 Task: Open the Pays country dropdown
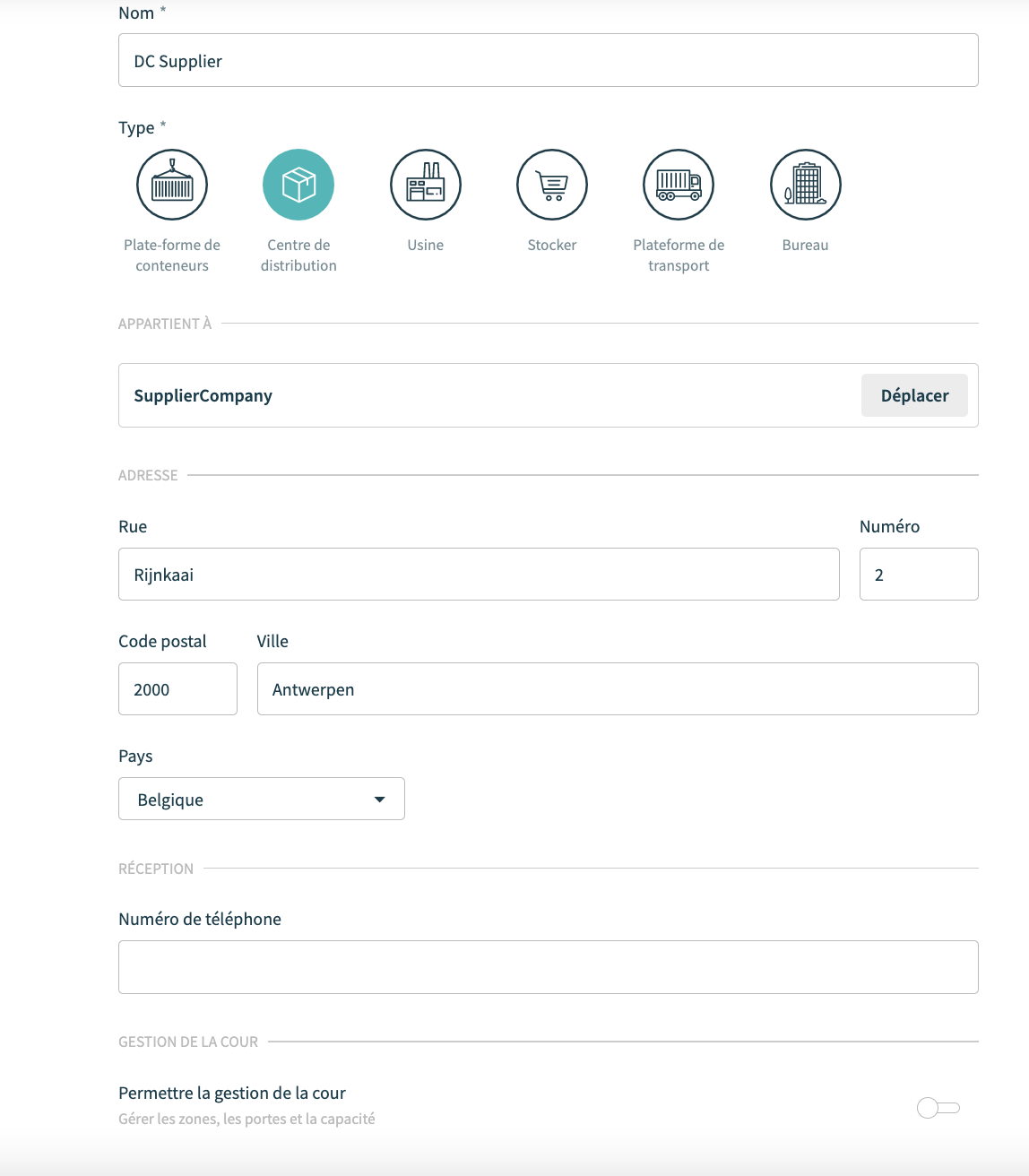click(x=262, y=799)
